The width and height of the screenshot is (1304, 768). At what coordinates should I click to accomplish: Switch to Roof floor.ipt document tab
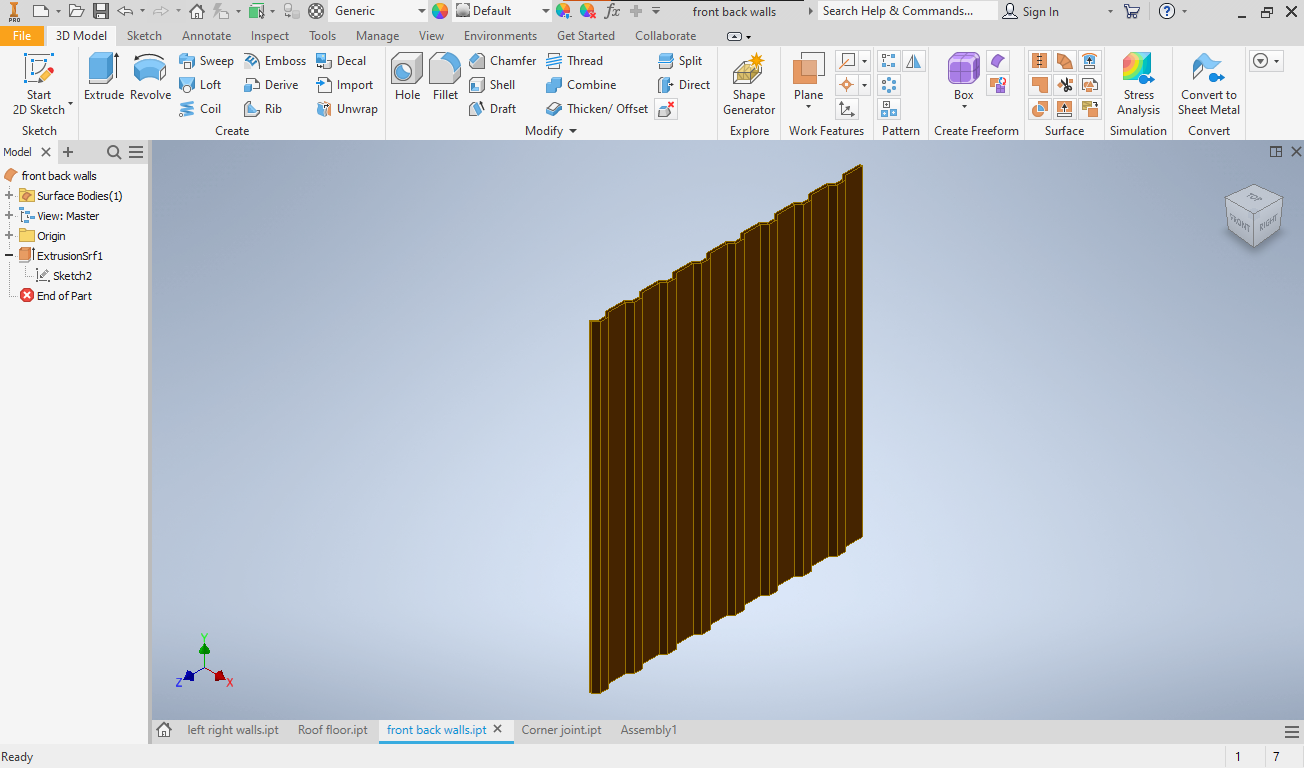(333, 730)
